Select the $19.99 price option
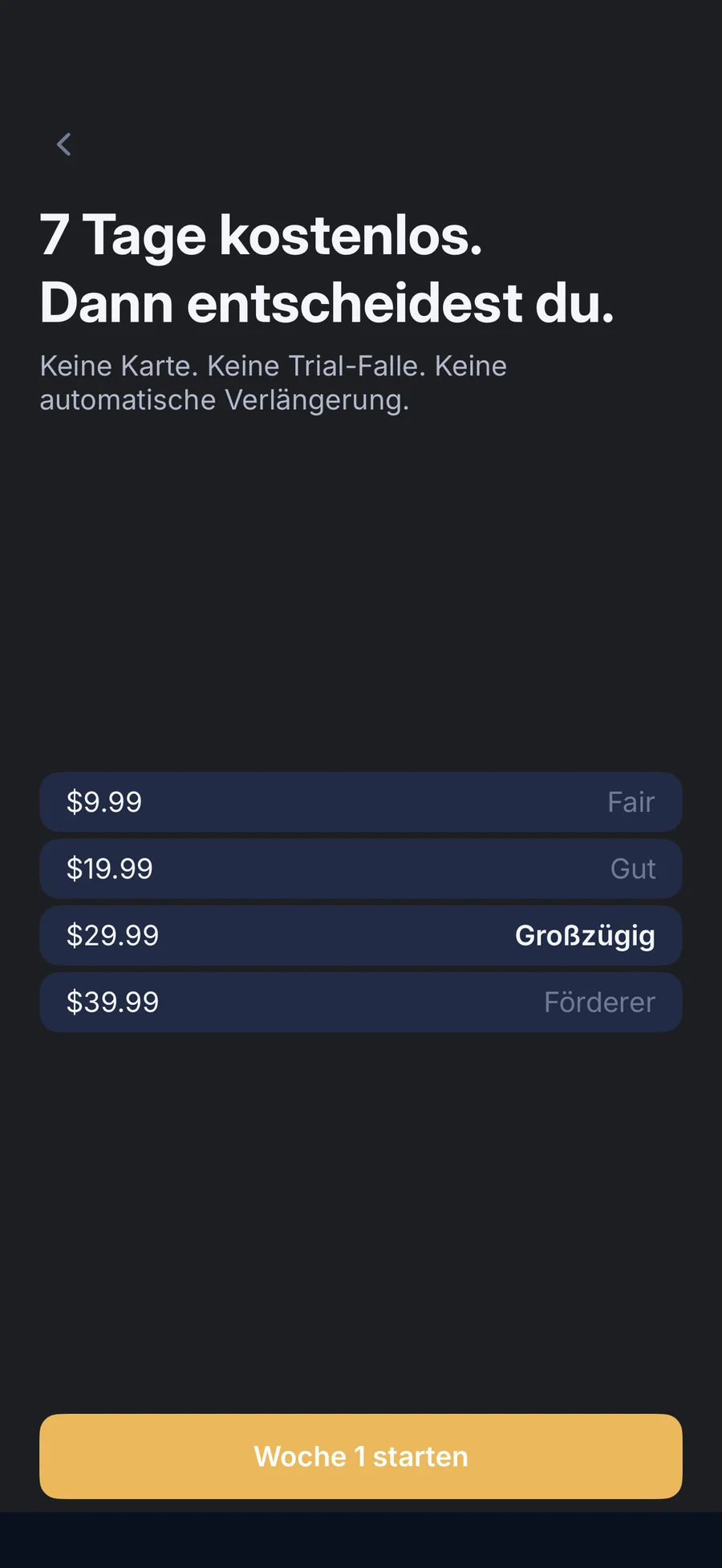The width and height of the screenshot is (722, 1568). click(x=361, y=869)
